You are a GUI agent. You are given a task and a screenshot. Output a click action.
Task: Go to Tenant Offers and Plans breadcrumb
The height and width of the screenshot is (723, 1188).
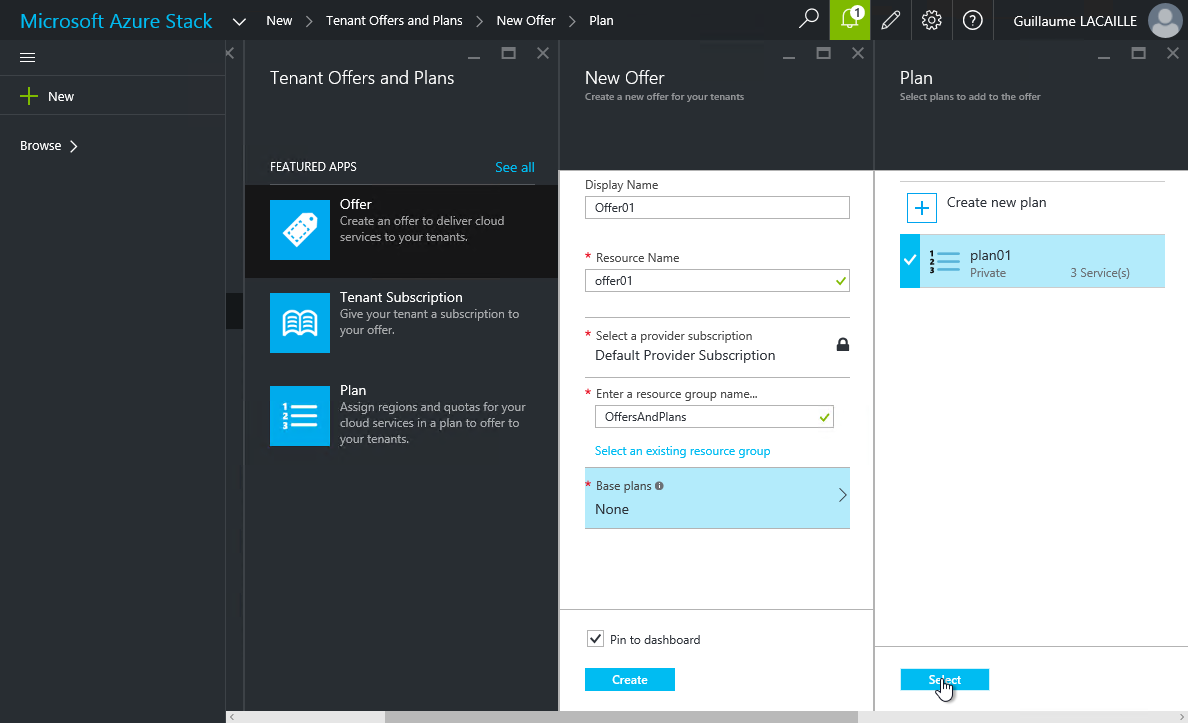[394, 20]
